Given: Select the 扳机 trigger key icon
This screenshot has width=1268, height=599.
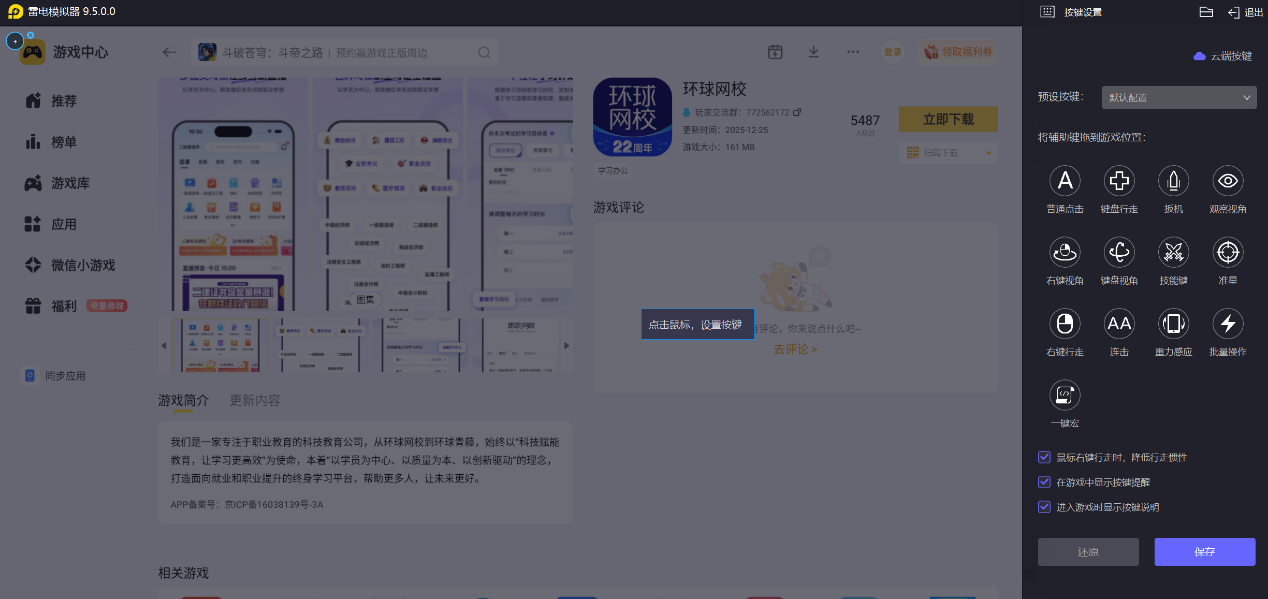Looking at the screenshot, I should point(1173,181).
